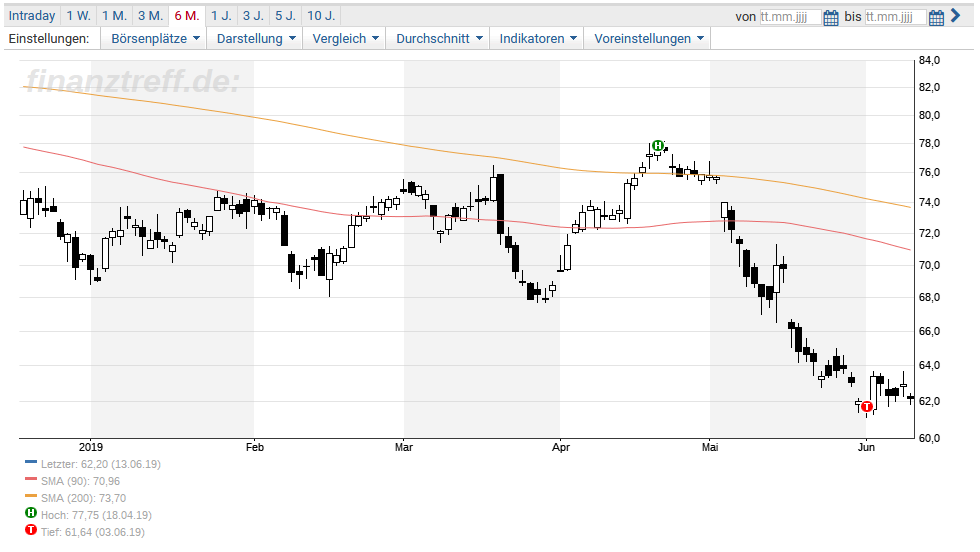Select the 10 J. time range tab
Viewport: 980px width, 552px height.
pos(321,16)
